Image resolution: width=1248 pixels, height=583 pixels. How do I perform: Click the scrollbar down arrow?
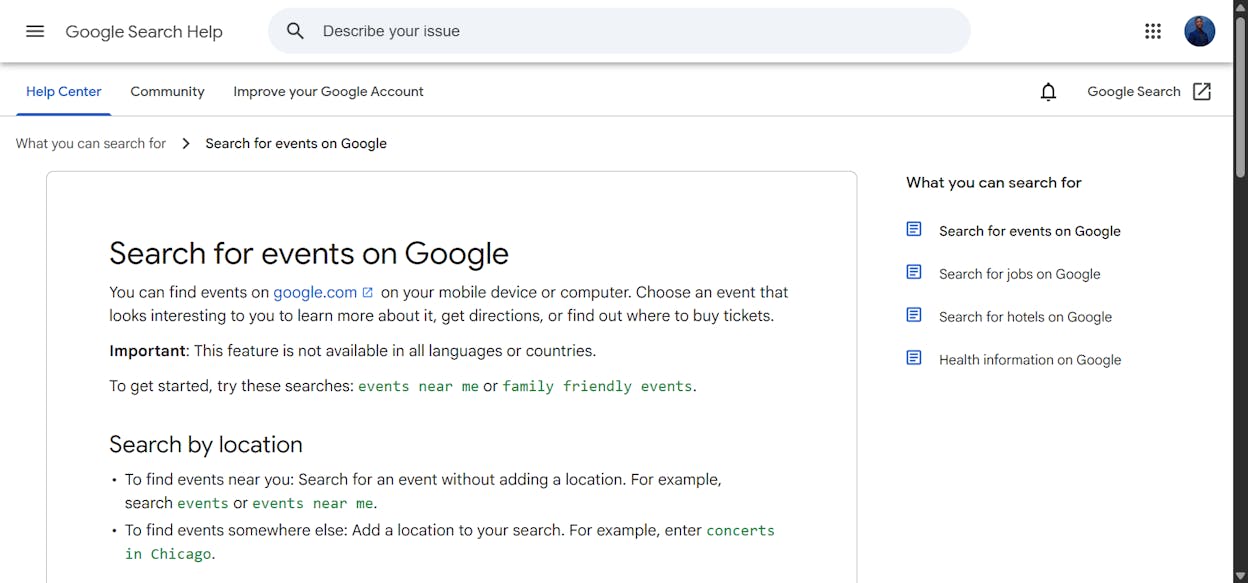point(1240,576)
